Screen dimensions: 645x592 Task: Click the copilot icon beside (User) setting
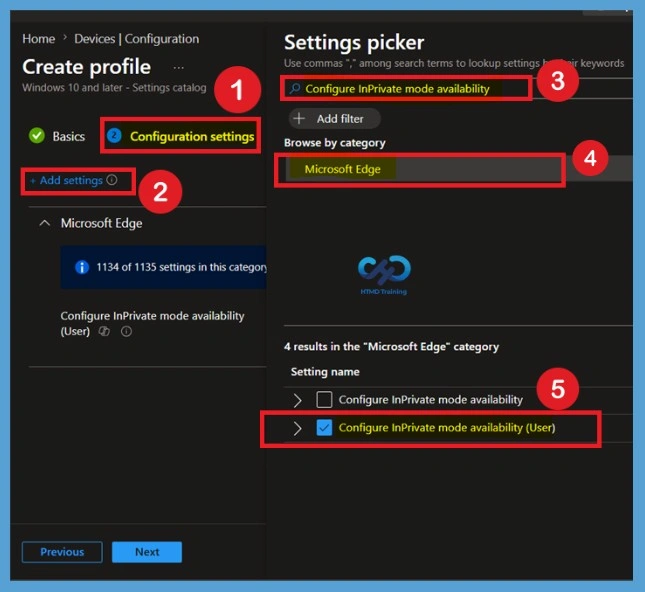pos(104,331)
